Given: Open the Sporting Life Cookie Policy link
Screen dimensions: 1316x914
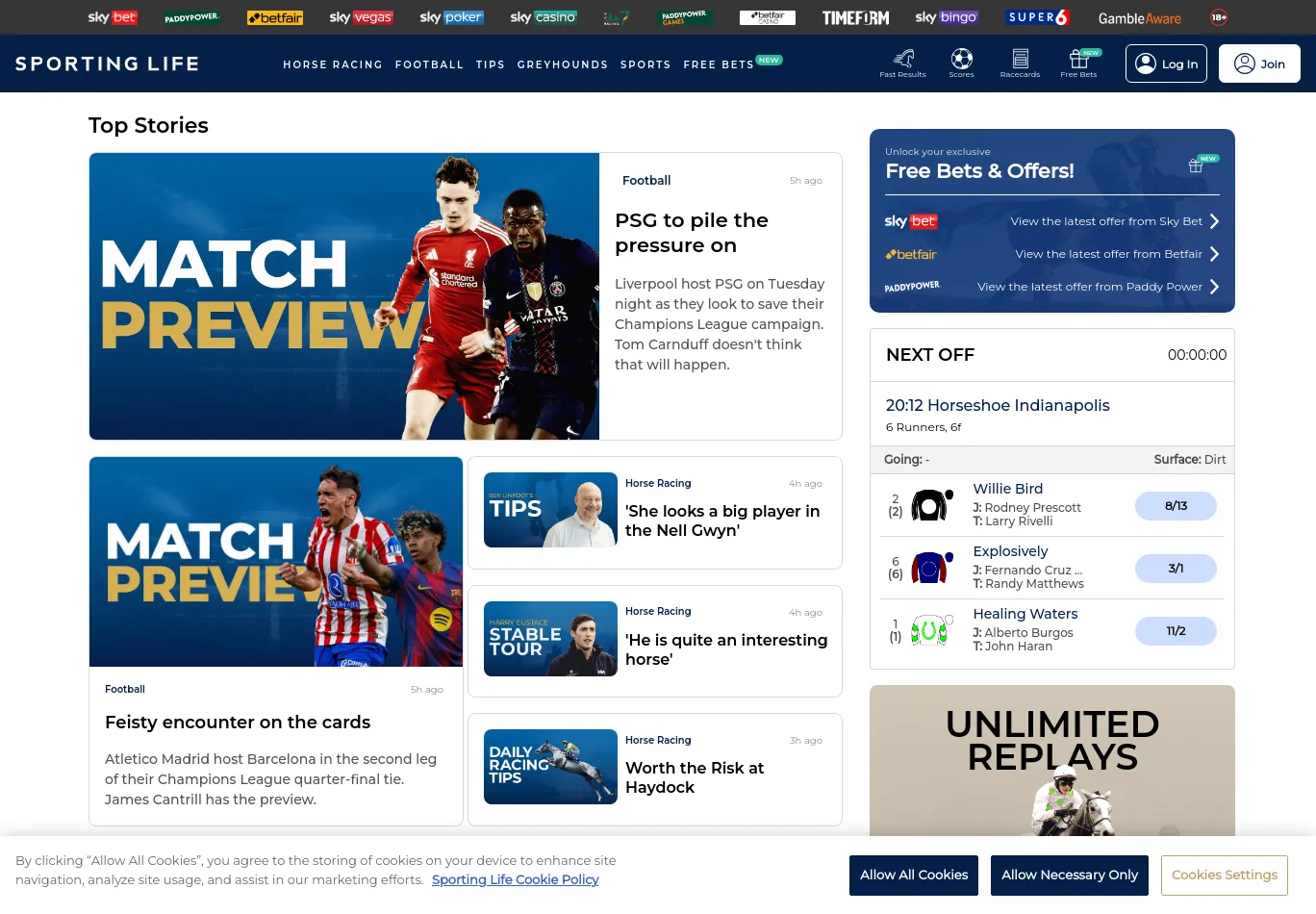Looking at the screenshot, I should pyautogui.click(x=515, y=879).
